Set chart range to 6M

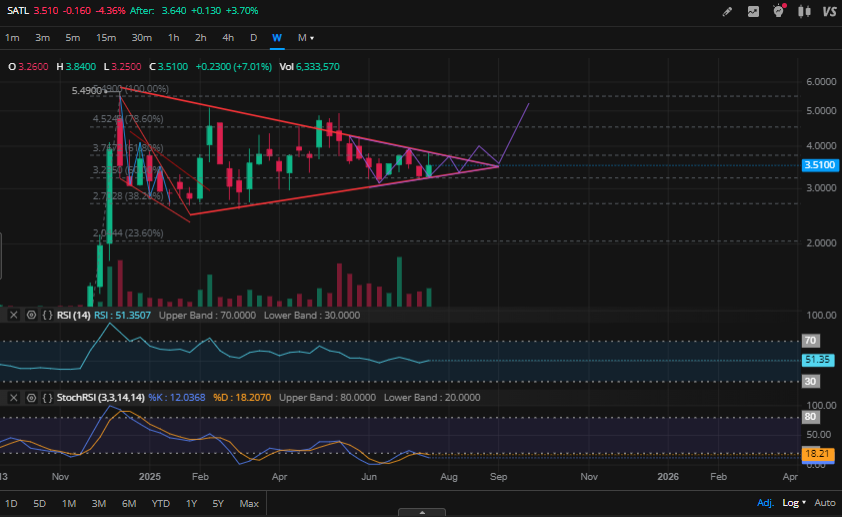click(x=129, y=504)
